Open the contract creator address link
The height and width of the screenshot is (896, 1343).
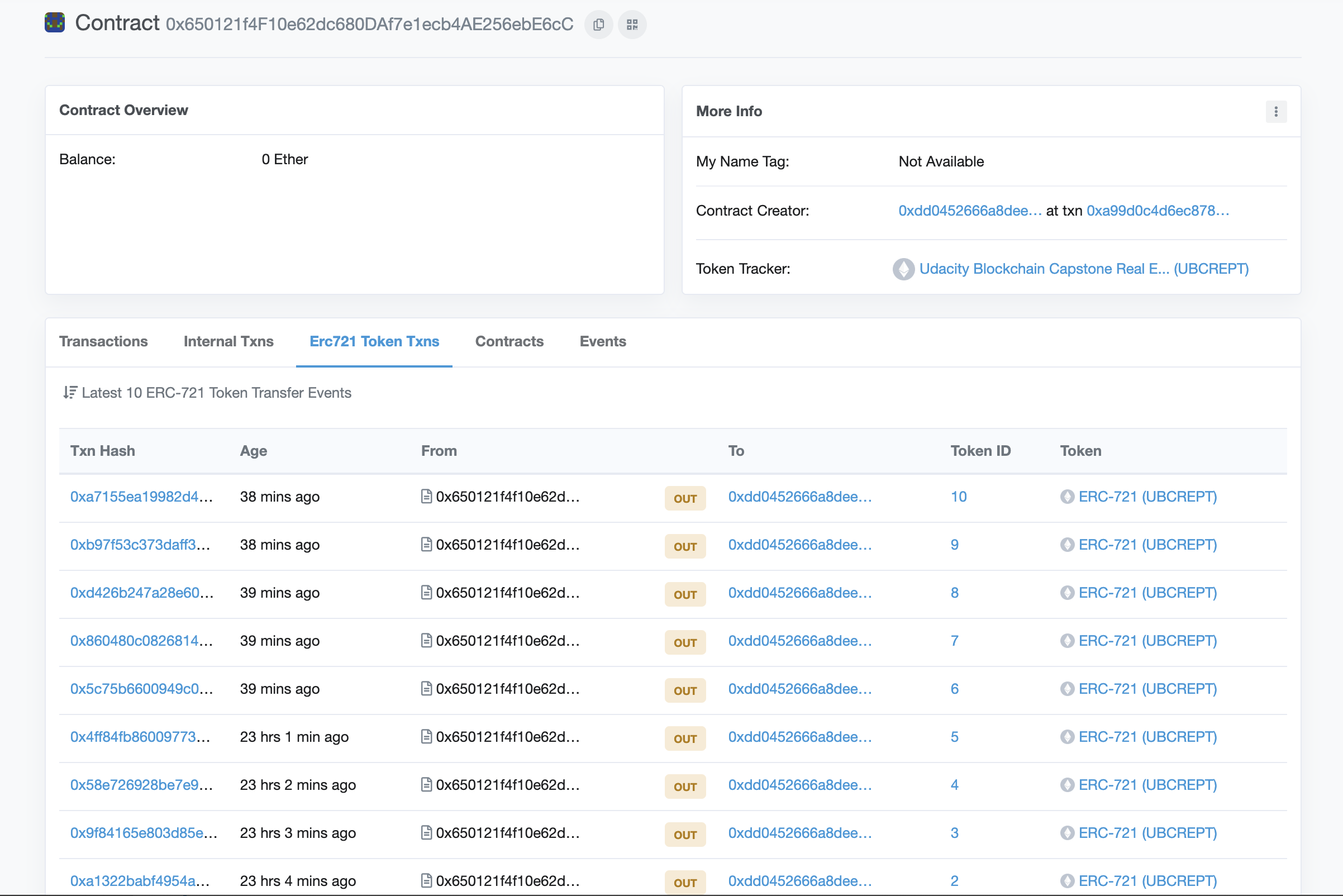(969, 211)
